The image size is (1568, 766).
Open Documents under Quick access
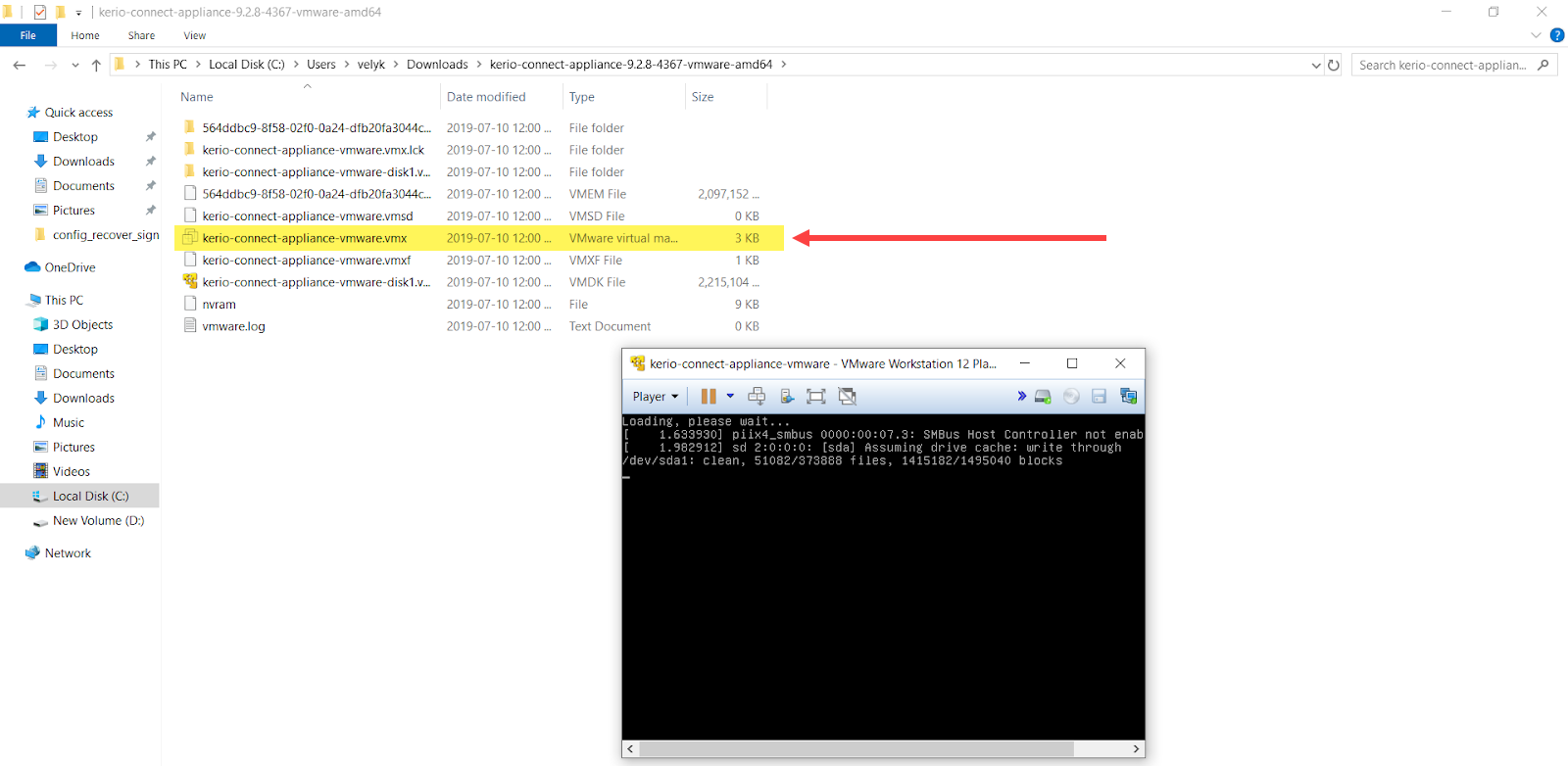[83, 186]
